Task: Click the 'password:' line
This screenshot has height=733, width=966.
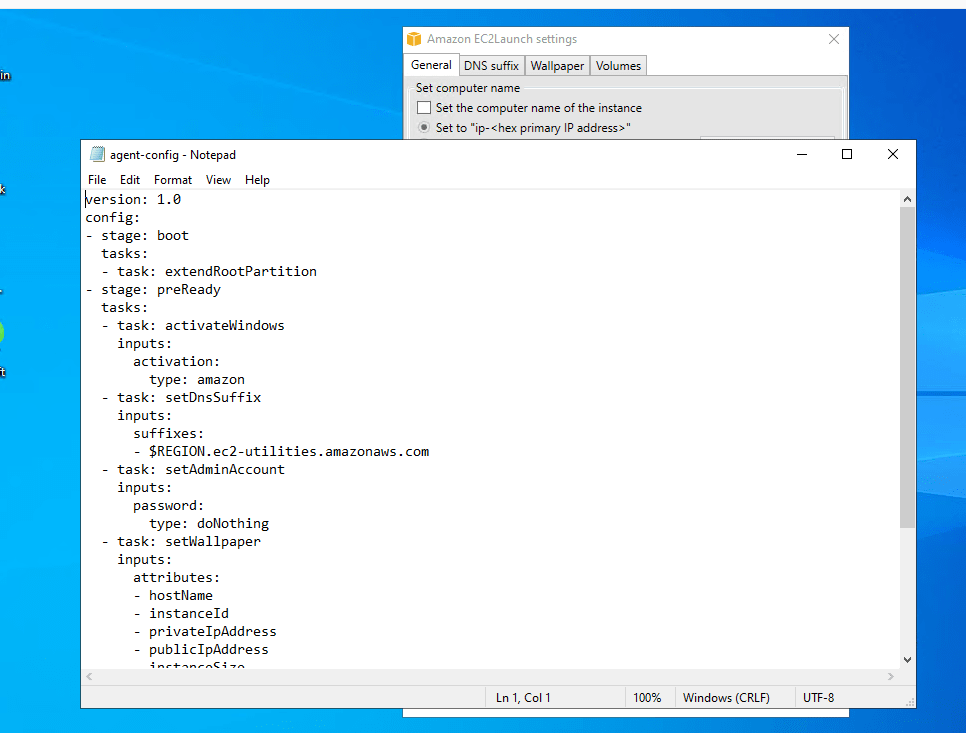Action: click(168, 506)
